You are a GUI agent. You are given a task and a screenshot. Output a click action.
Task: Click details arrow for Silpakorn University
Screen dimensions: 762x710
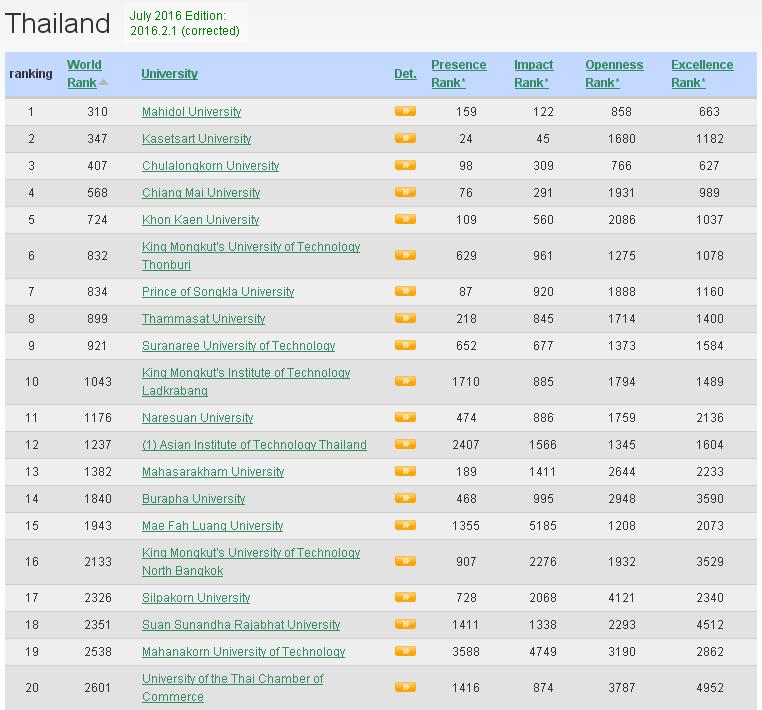click(x=405, y=597)
